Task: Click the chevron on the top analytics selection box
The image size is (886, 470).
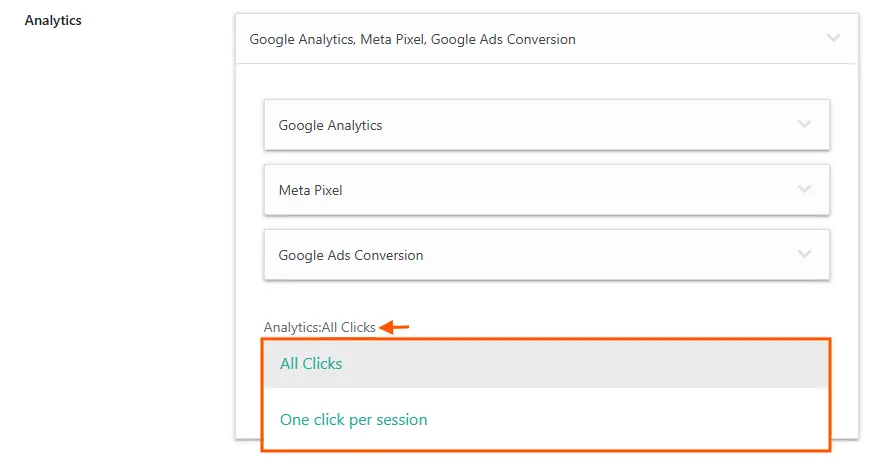Action: [x=833, y=39]
